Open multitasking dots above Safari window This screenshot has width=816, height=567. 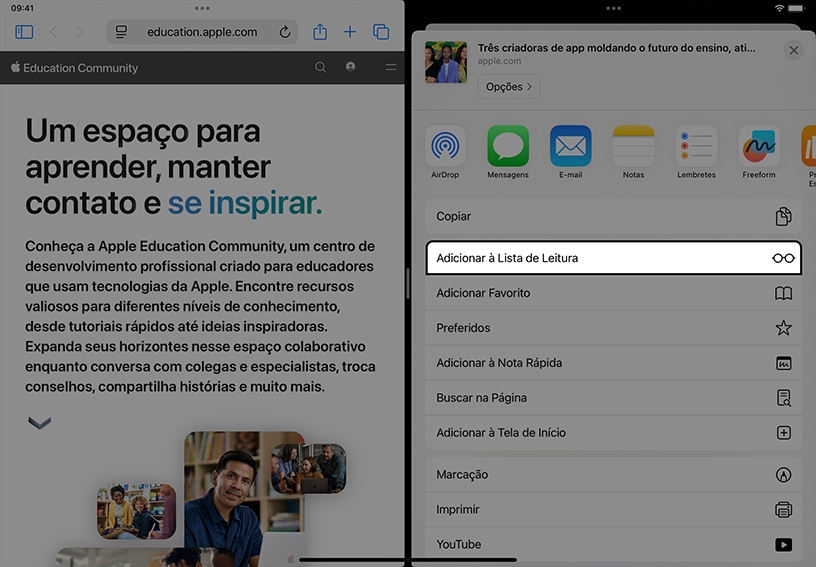[202, 8]
